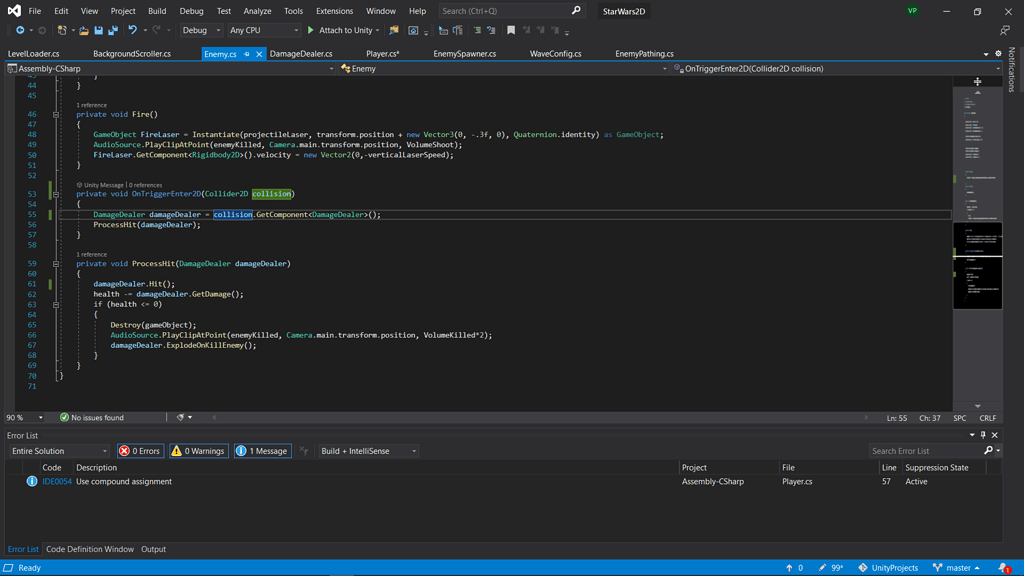Viewport: 1024px width, 576px height.
Task: Open window tab overflow dropdown arrow
Action: [986, 54]
